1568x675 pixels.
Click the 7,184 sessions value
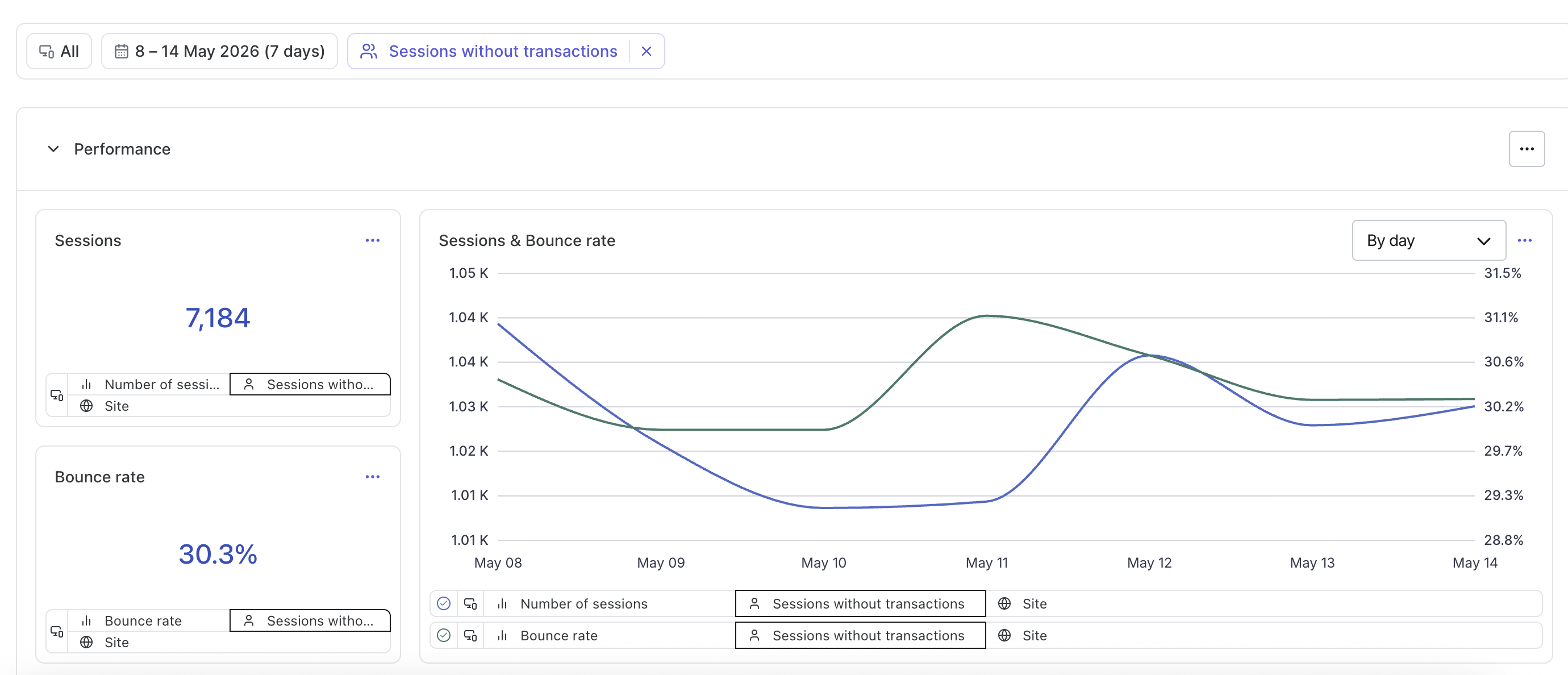click(x=218, y=318)
